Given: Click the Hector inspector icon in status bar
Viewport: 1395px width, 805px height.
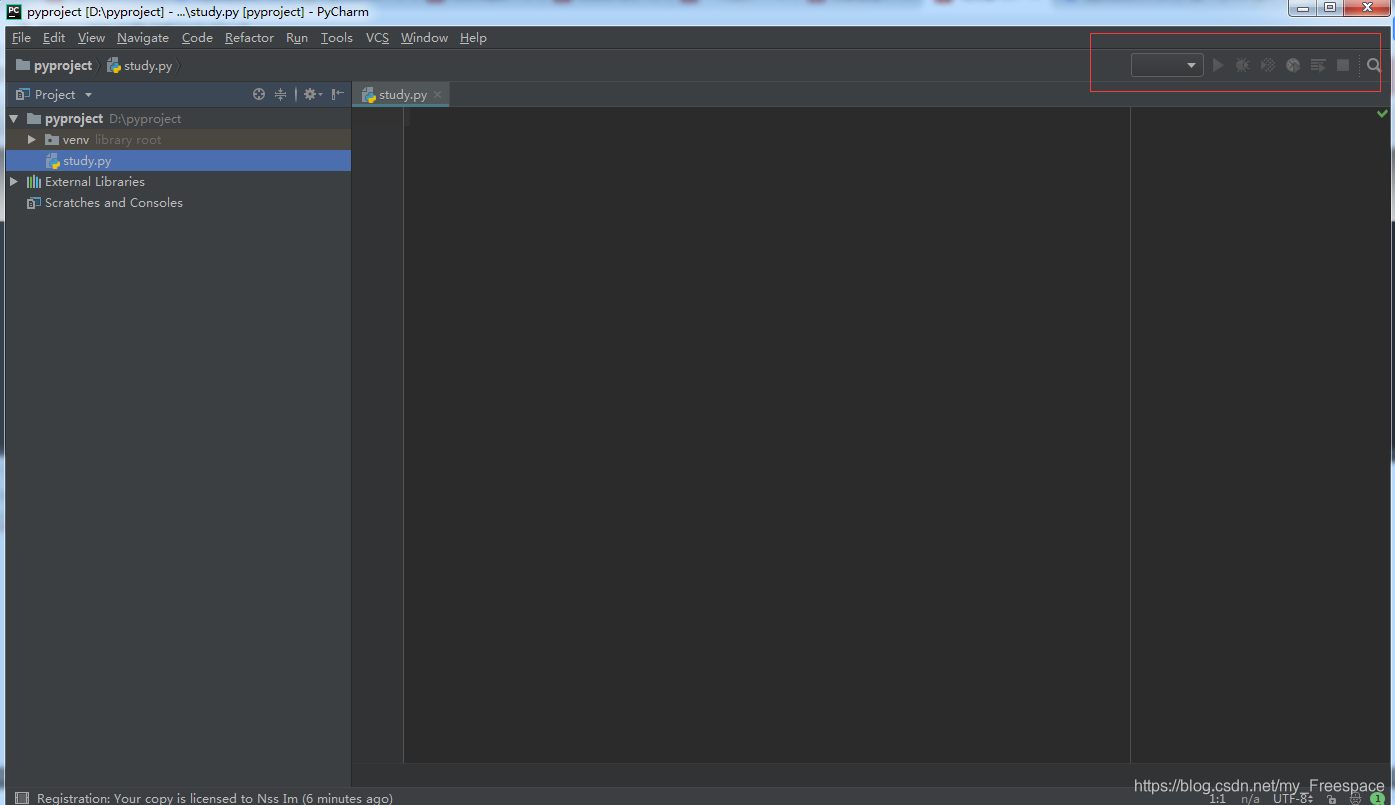Looking at the screenshot, I should 1356,799.
